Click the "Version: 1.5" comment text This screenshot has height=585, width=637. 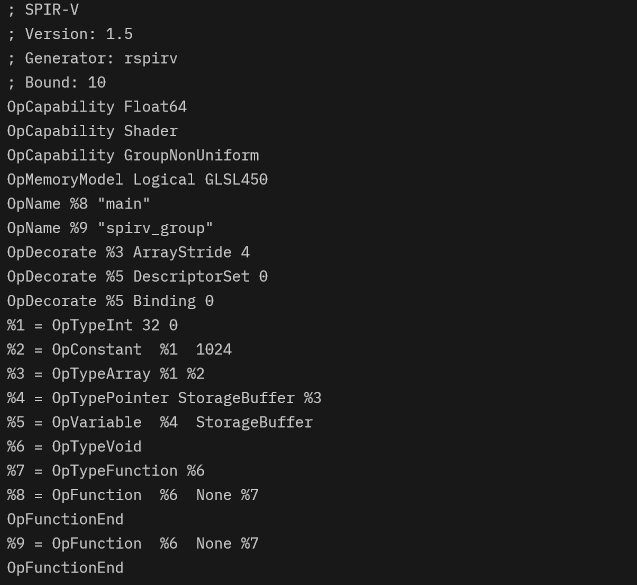tap(79, 34)
